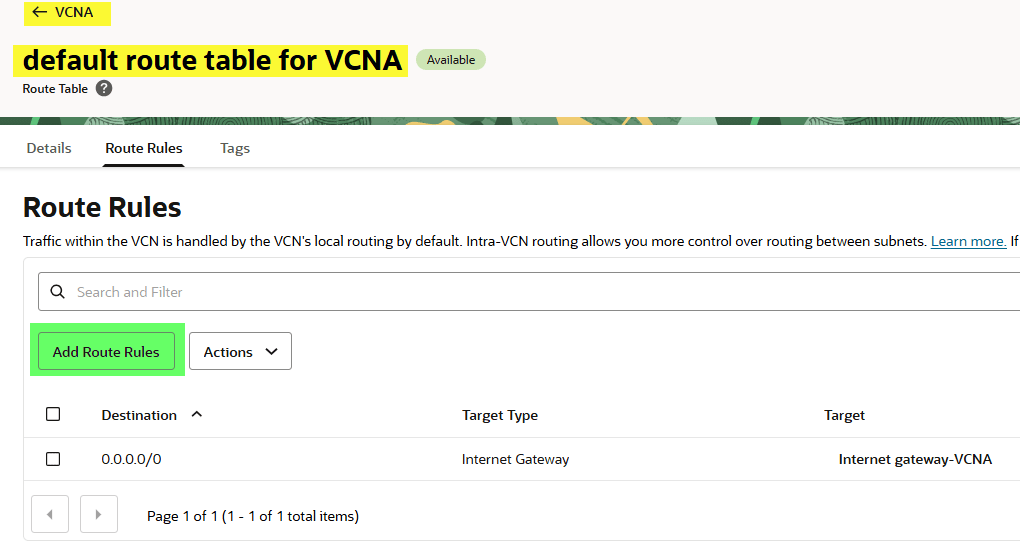1020x543 pixels.
Task: Go to previous page arrow
Action: pos(50,515)
